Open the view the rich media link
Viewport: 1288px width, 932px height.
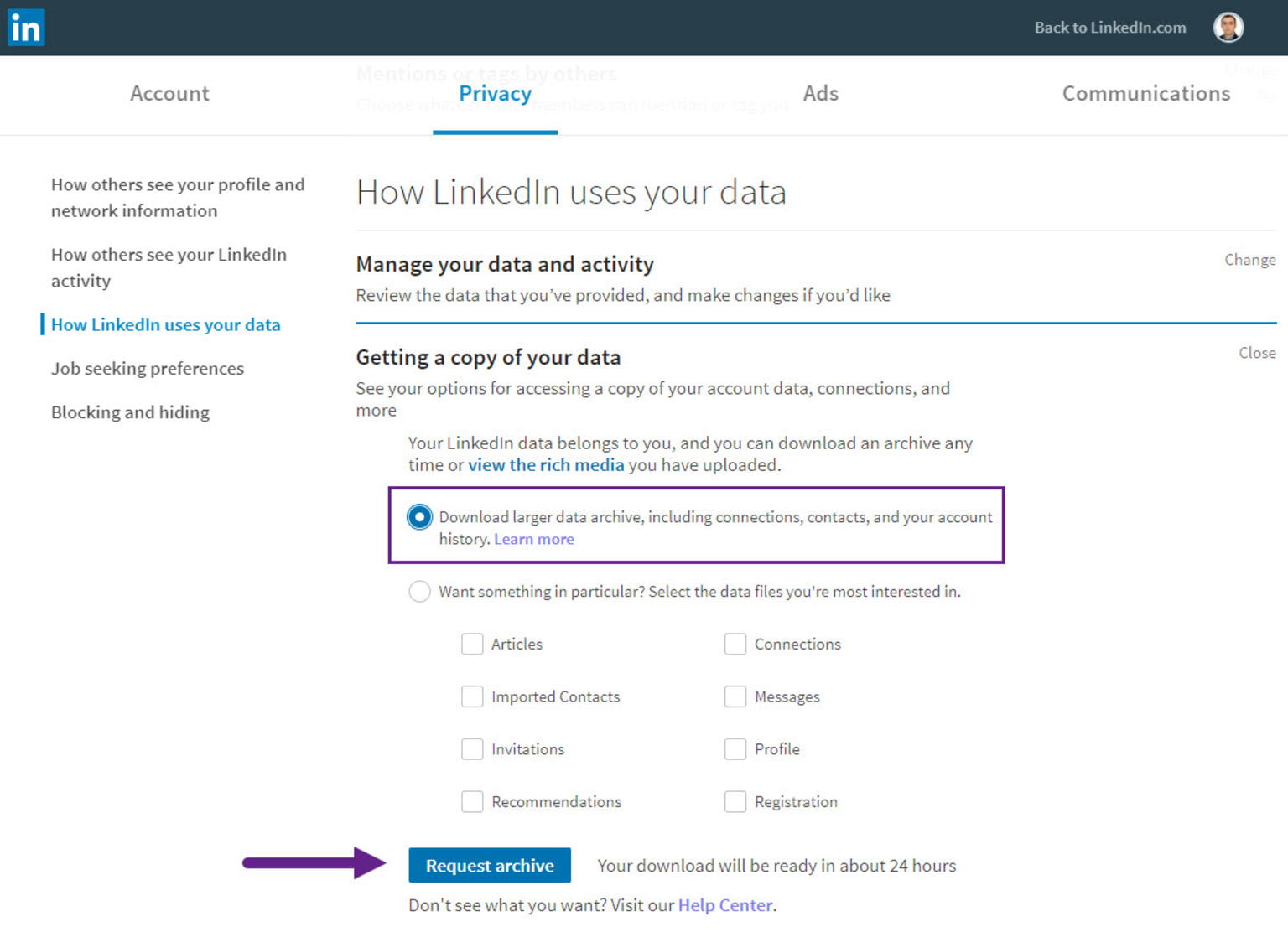[546, 465]
